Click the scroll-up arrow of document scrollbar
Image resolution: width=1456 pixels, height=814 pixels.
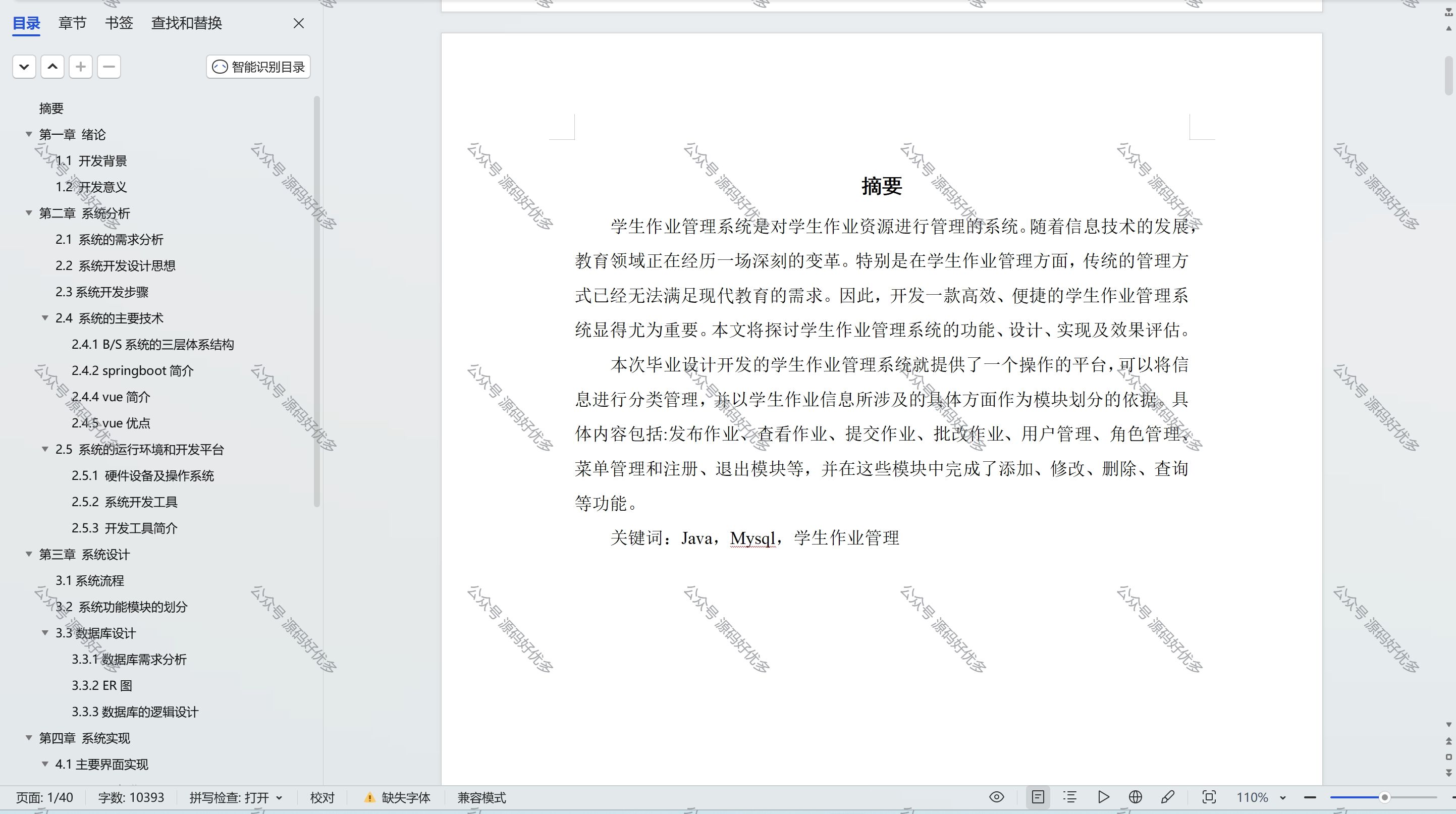[x=1448, y=28]
